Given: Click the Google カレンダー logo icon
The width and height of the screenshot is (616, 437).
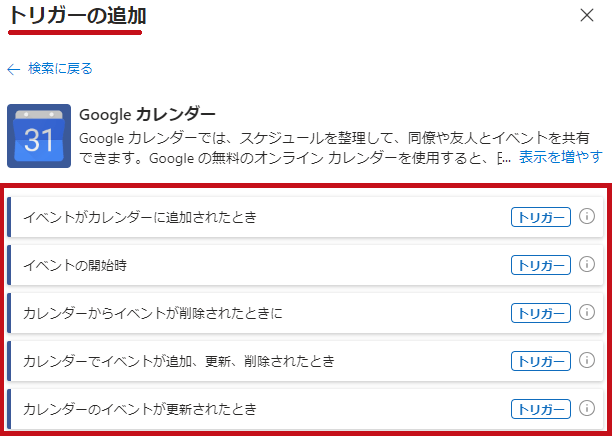Looking at the screenshot, I should (x=39, y=136).
